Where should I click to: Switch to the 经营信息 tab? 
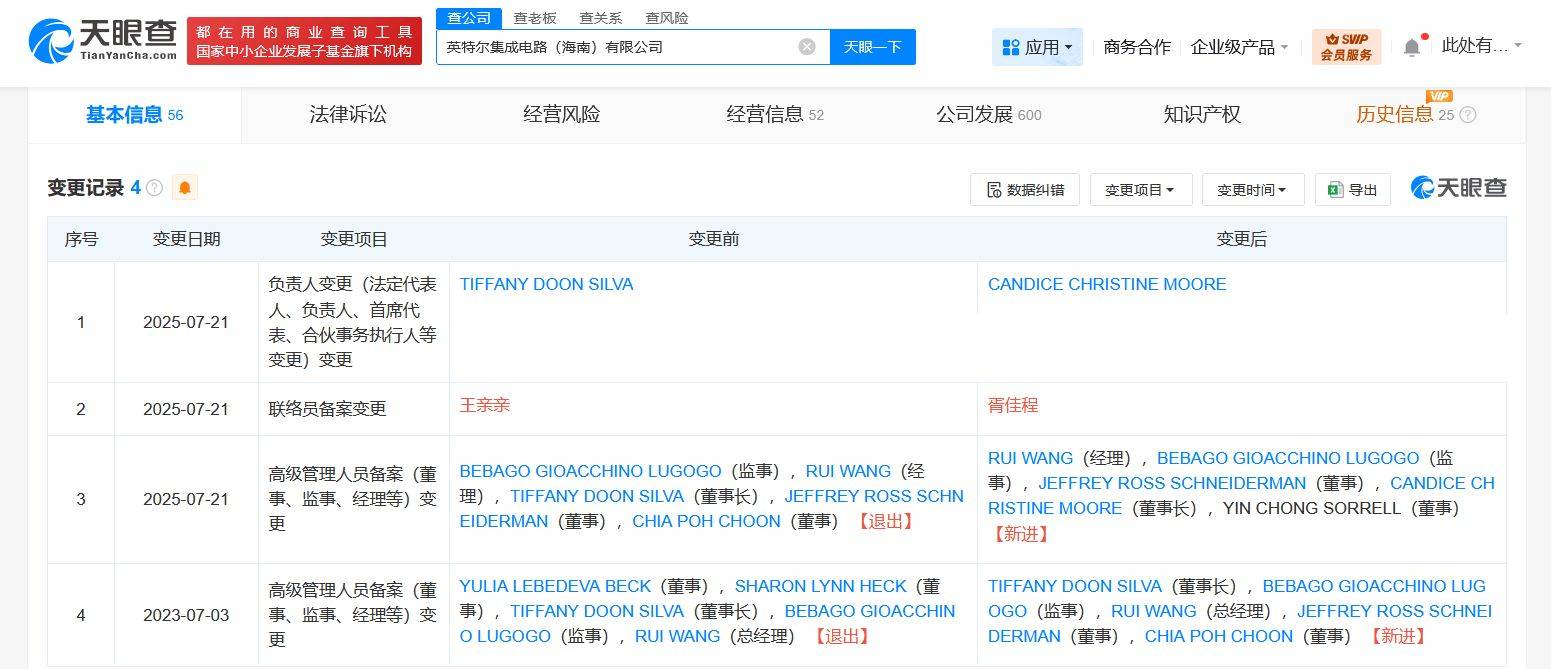tap(775, 115)
